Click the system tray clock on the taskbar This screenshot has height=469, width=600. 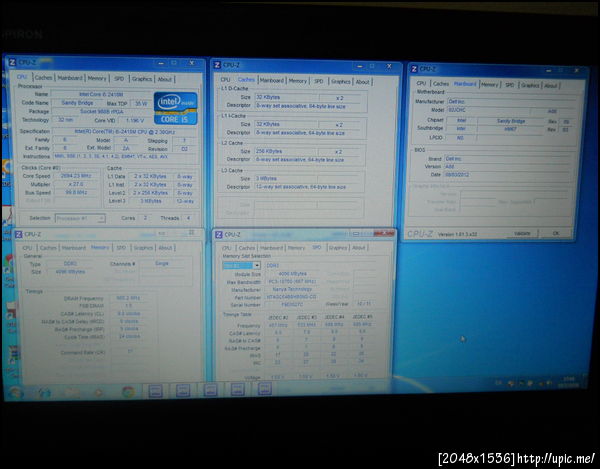[570, 382]
